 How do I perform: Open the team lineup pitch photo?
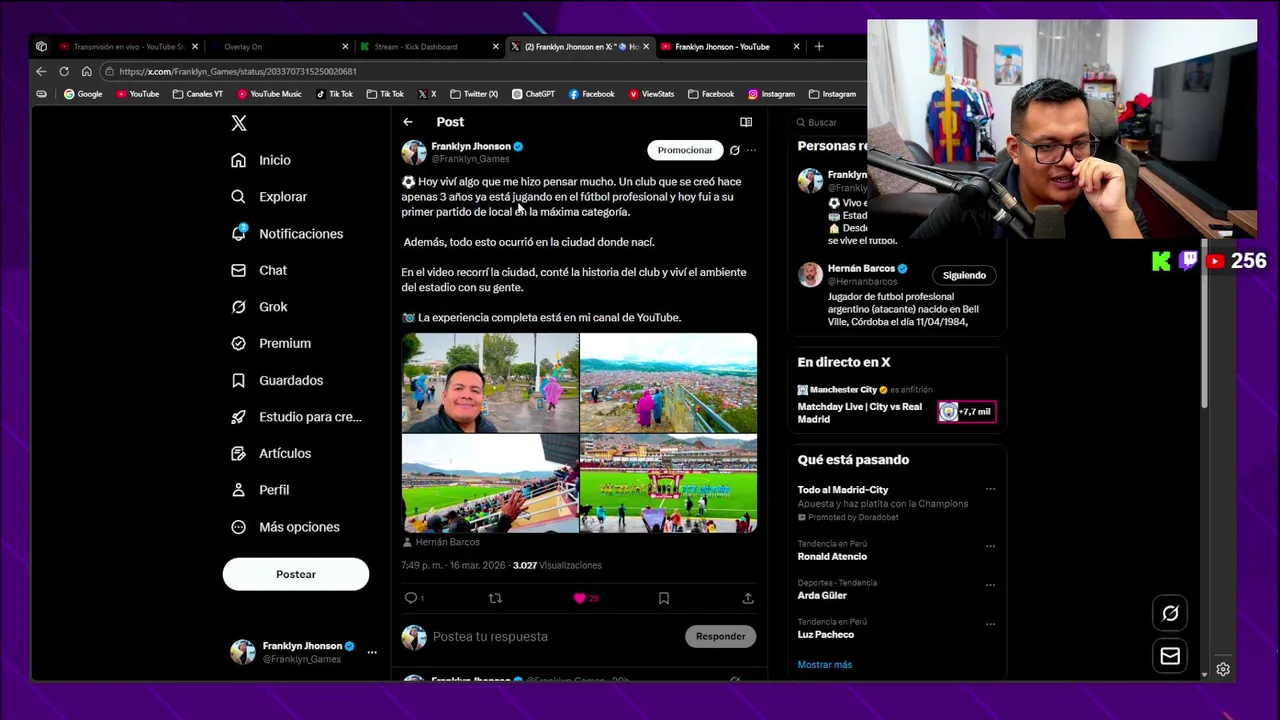[x=668, y=483]
